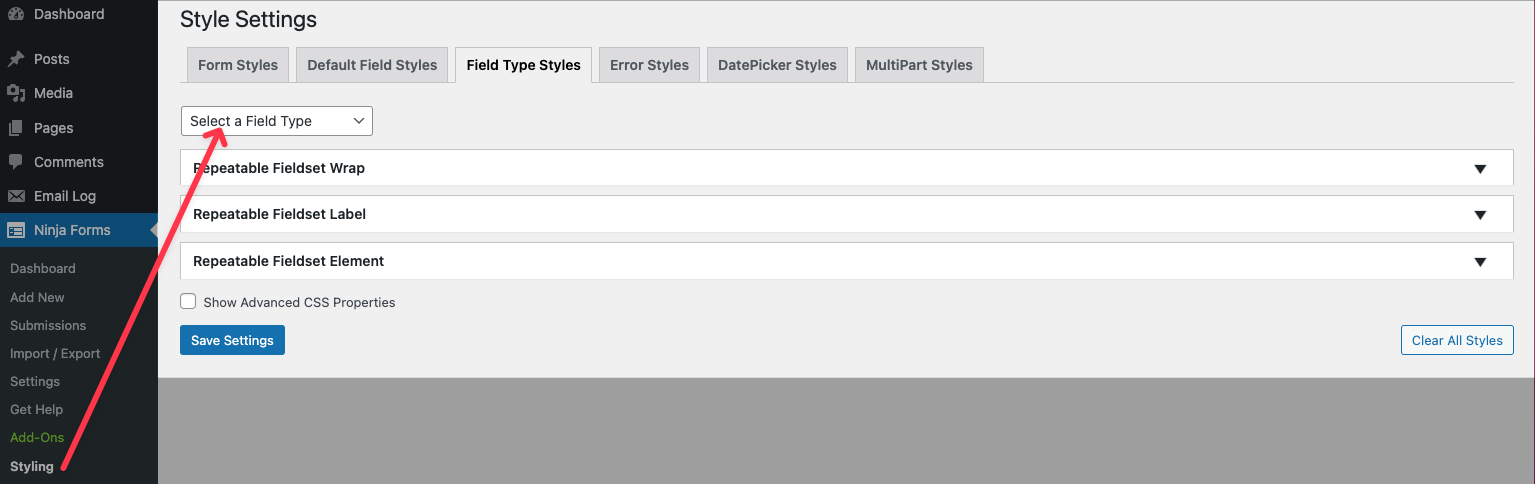
Task: Enable Show Advanced CSS Properties checkbox
Action: click(188, 301)
